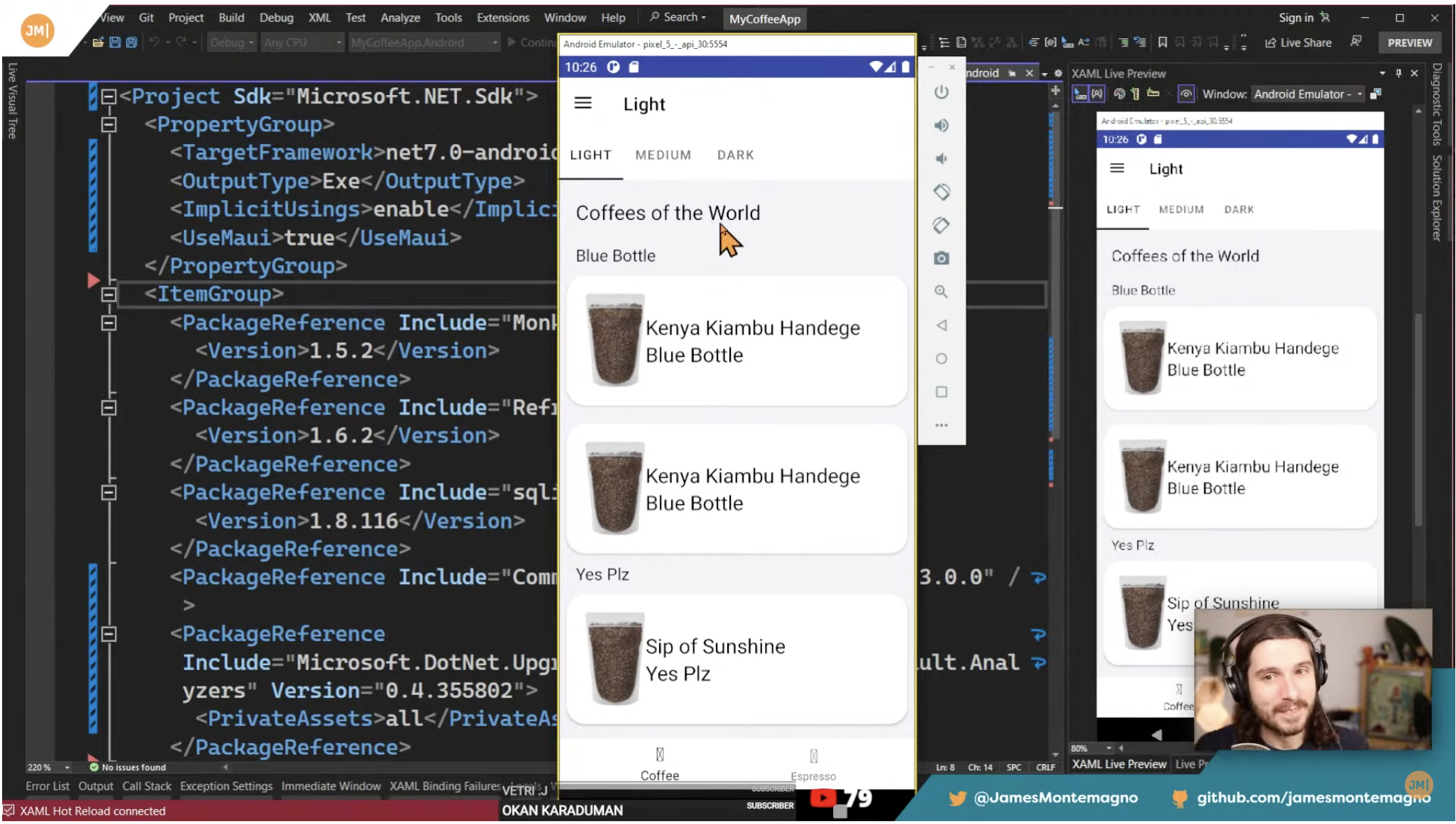The width and height of the screenshot is (1456, 824).
Task: Click the Save All toolbar icon
Action: coord(131,43)
